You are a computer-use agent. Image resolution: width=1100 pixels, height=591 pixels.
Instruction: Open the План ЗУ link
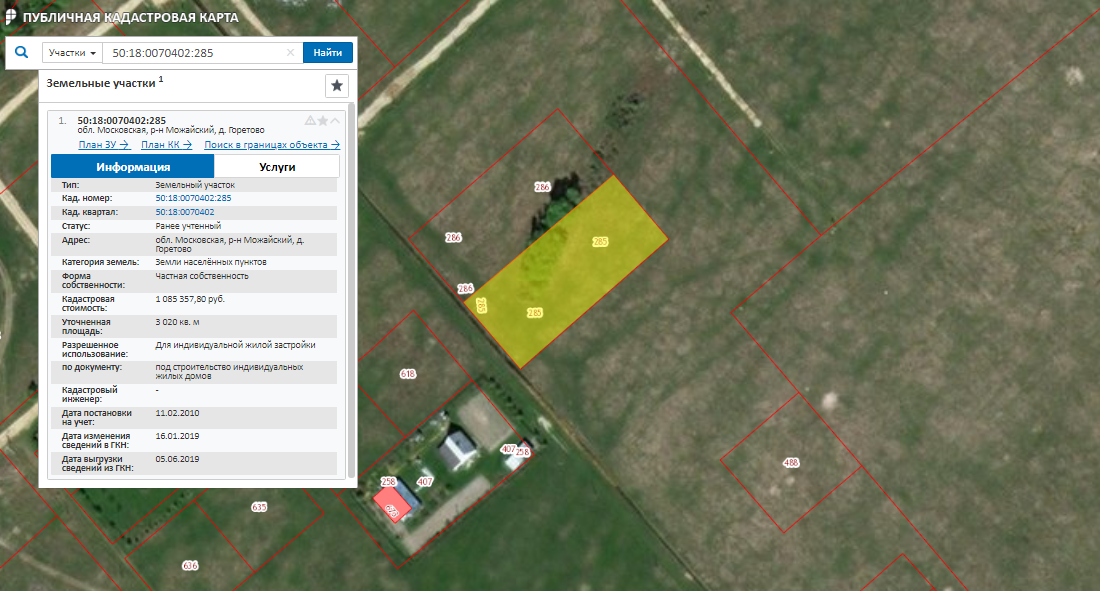click(104, 145)
